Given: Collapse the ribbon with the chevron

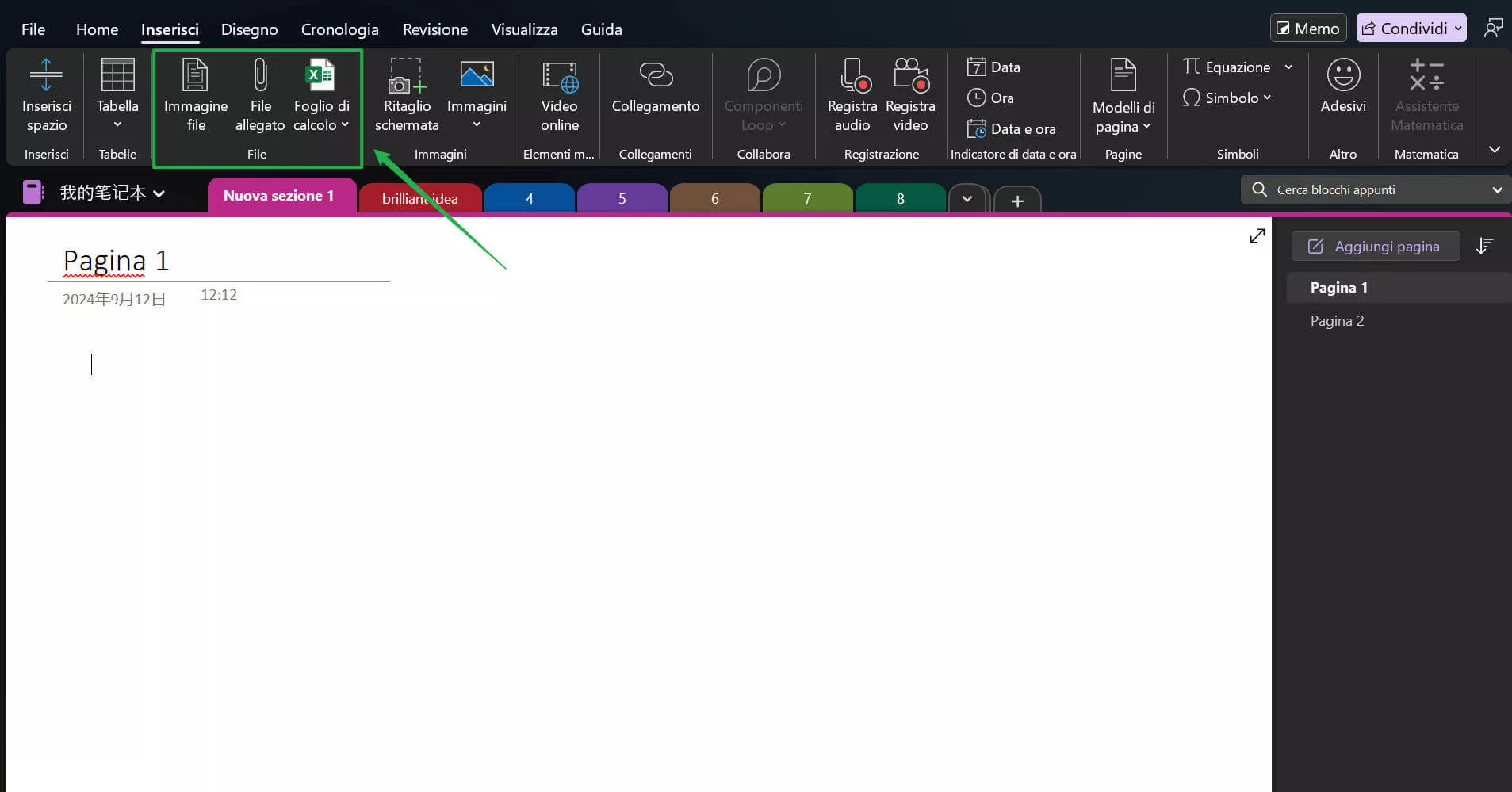Looking at the screenshot, I should pyautogui.click(x=1495, y=149).
